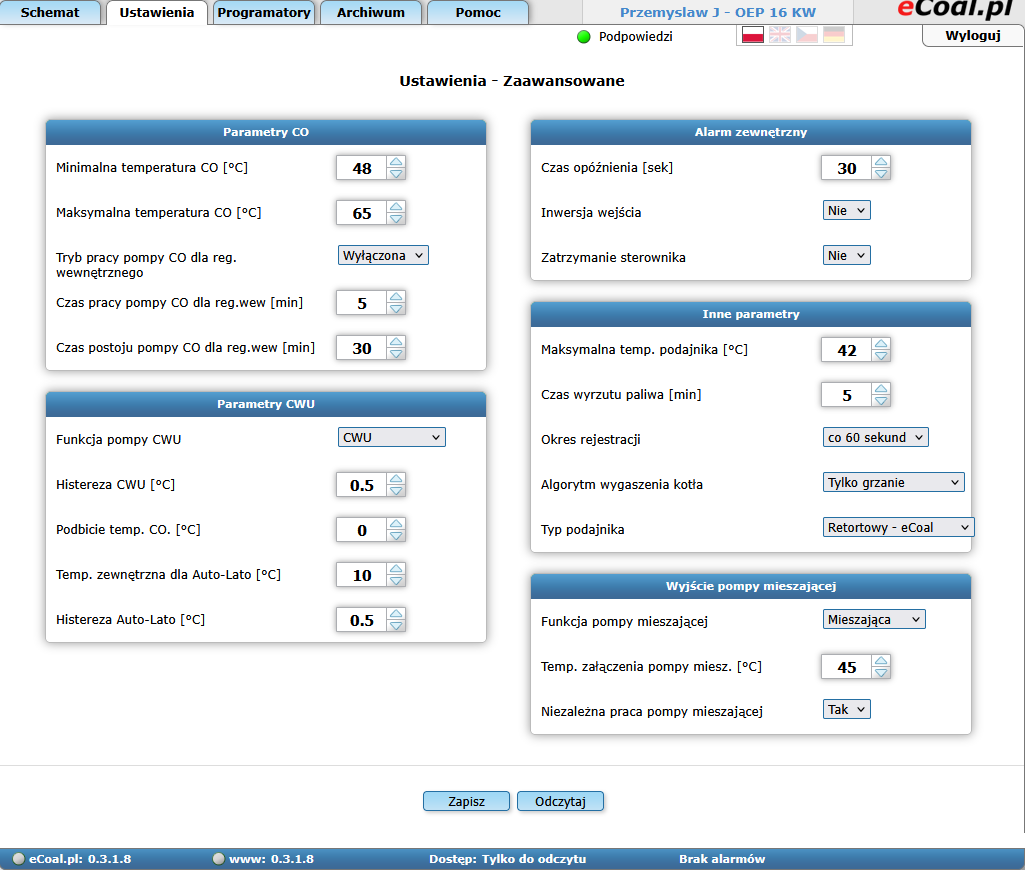Click the Wyloguj button
The image size is (1025, 870).
972,35
